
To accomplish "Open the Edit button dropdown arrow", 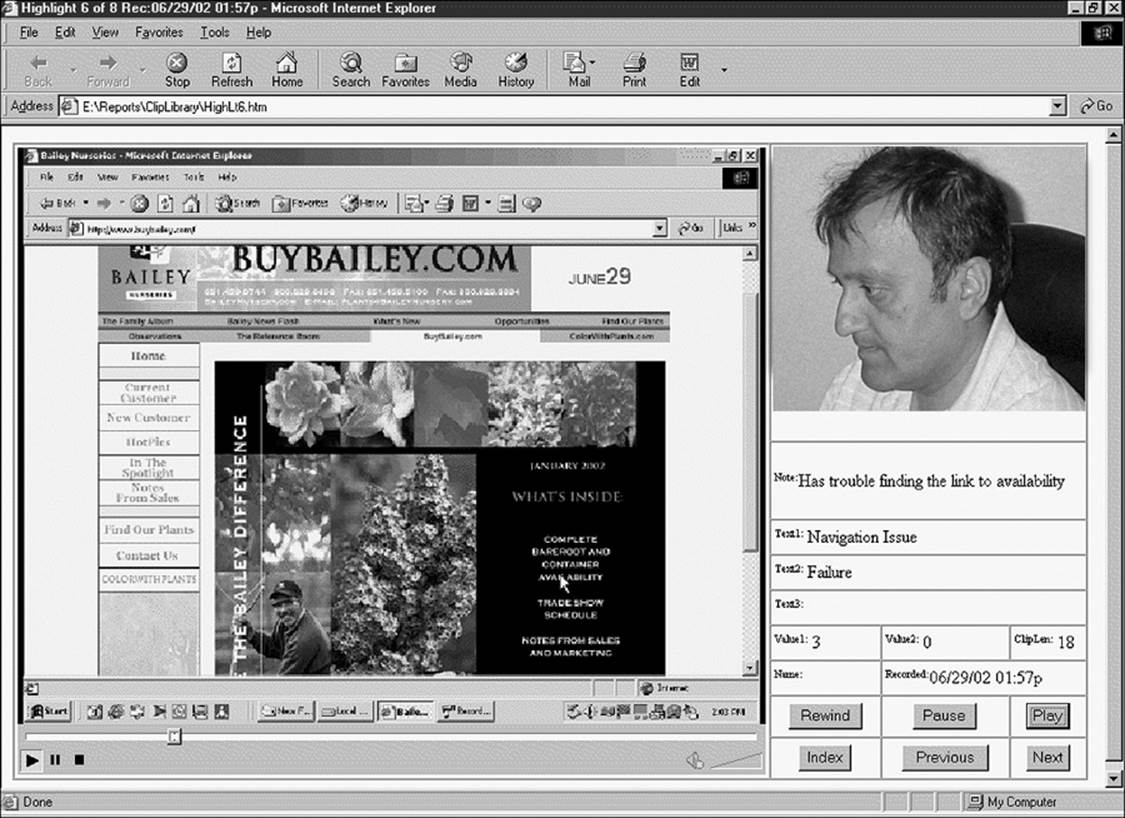I will 724,70.
